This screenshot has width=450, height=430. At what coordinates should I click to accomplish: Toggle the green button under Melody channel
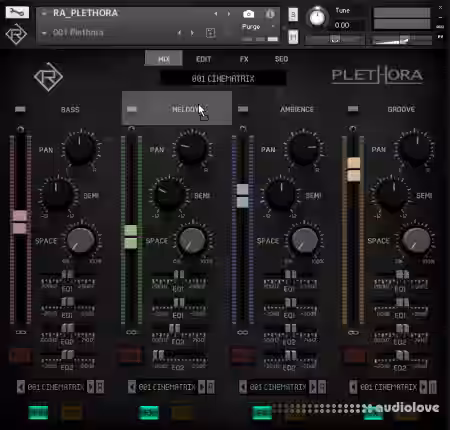pos(149,413)
